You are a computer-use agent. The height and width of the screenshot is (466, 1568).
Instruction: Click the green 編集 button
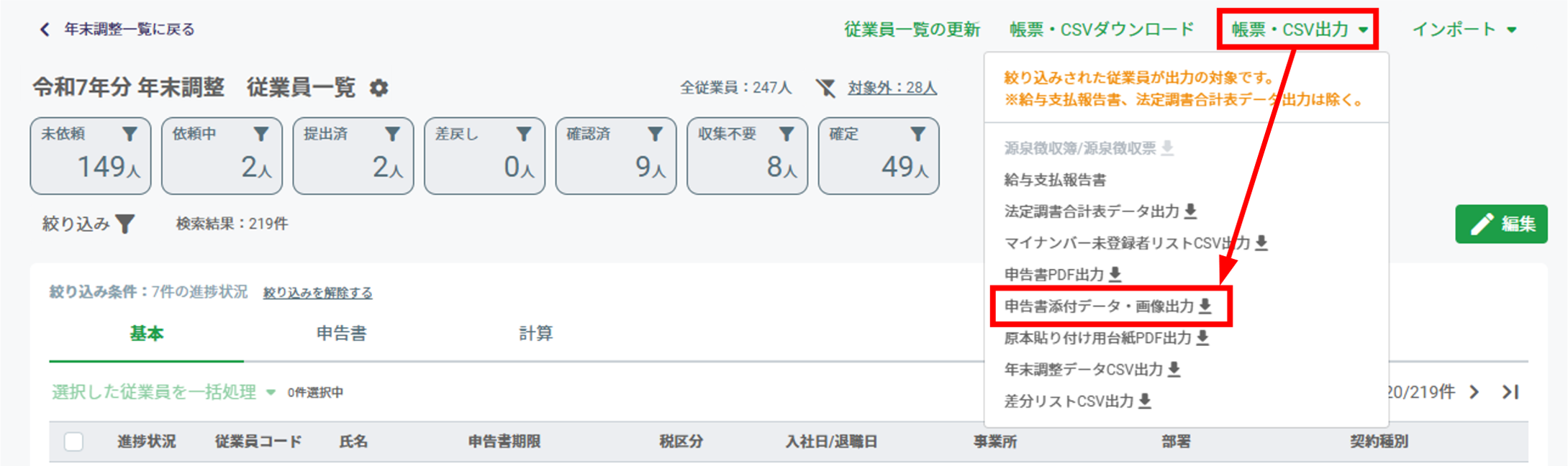[1501, 224]
